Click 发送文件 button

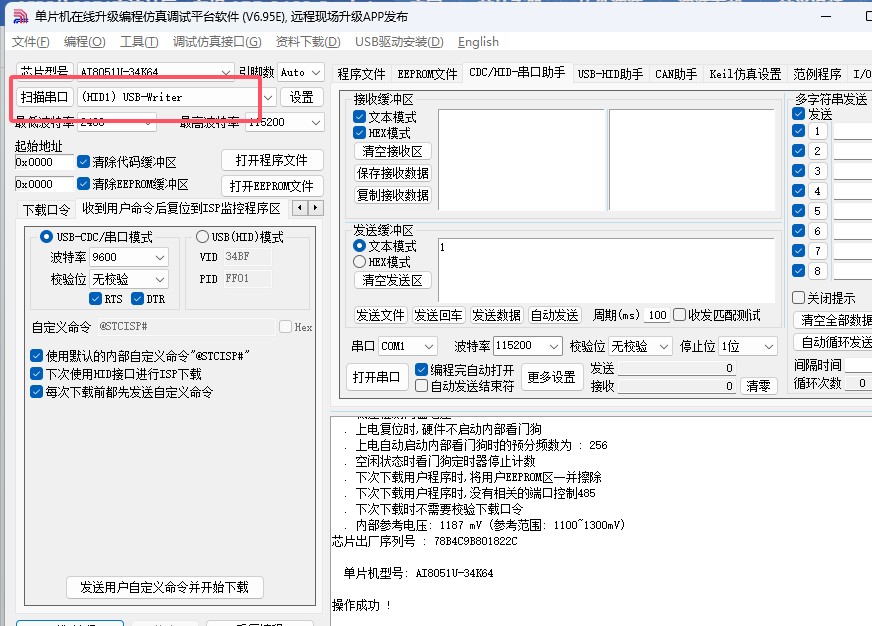tap(380, 315)
